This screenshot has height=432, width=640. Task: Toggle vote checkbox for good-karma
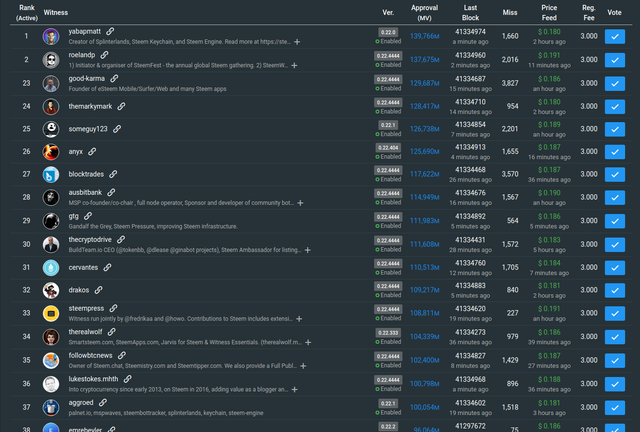pyautogui.click(x=615, y=84)
